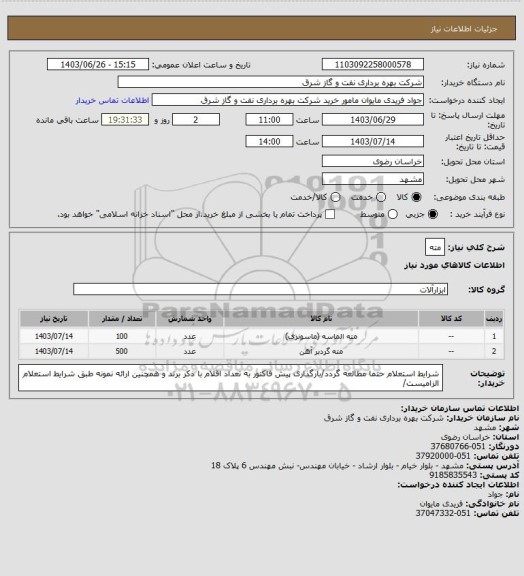
Task: Select the کالا/خدمت radio button
Action: coord(335,197)
